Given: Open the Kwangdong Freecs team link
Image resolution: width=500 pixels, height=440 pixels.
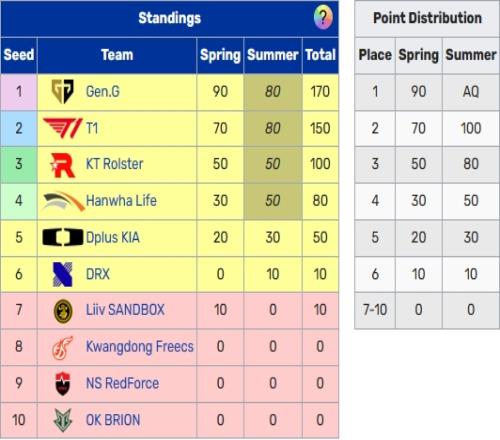Looking at the screenshot, I should point(140,347).
